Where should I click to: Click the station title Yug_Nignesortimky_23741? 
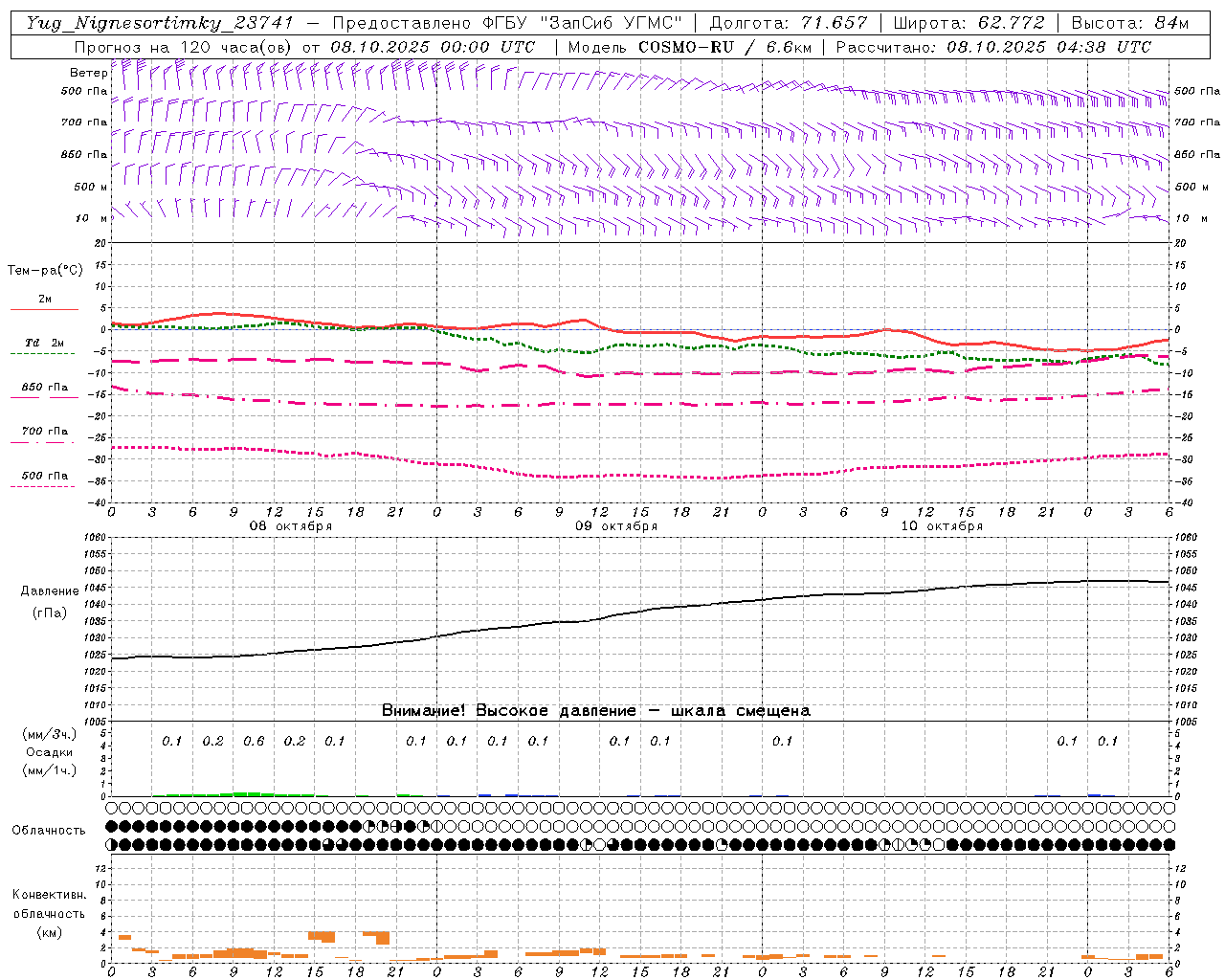pyautogui.click(x=159, y=23)
